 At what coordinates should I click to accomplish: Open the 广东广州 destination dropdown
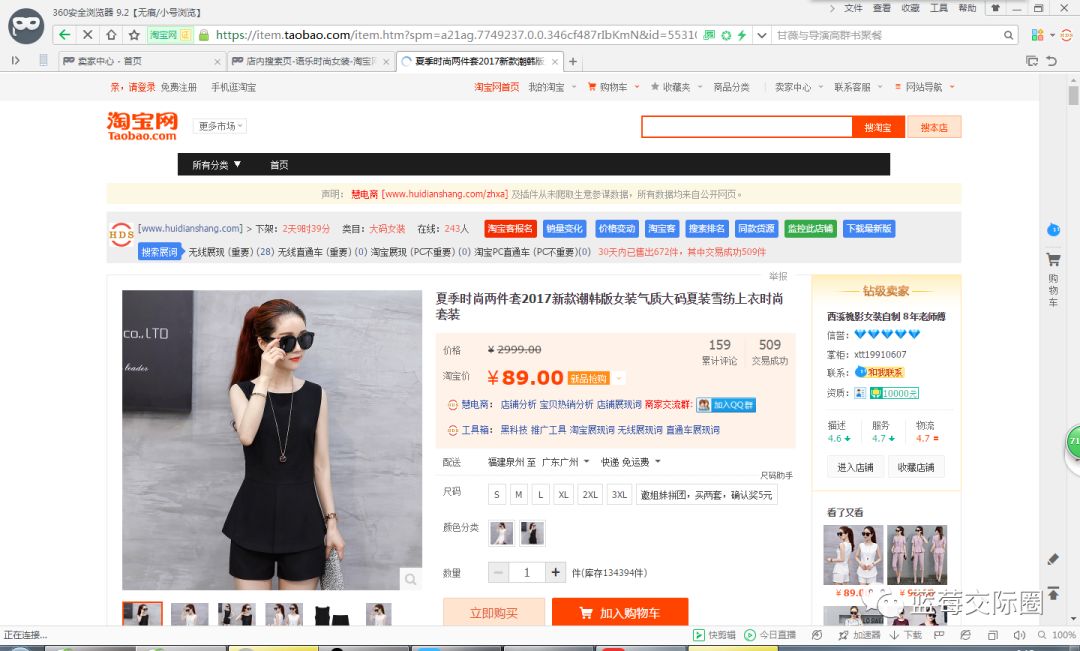click(565, 462)
